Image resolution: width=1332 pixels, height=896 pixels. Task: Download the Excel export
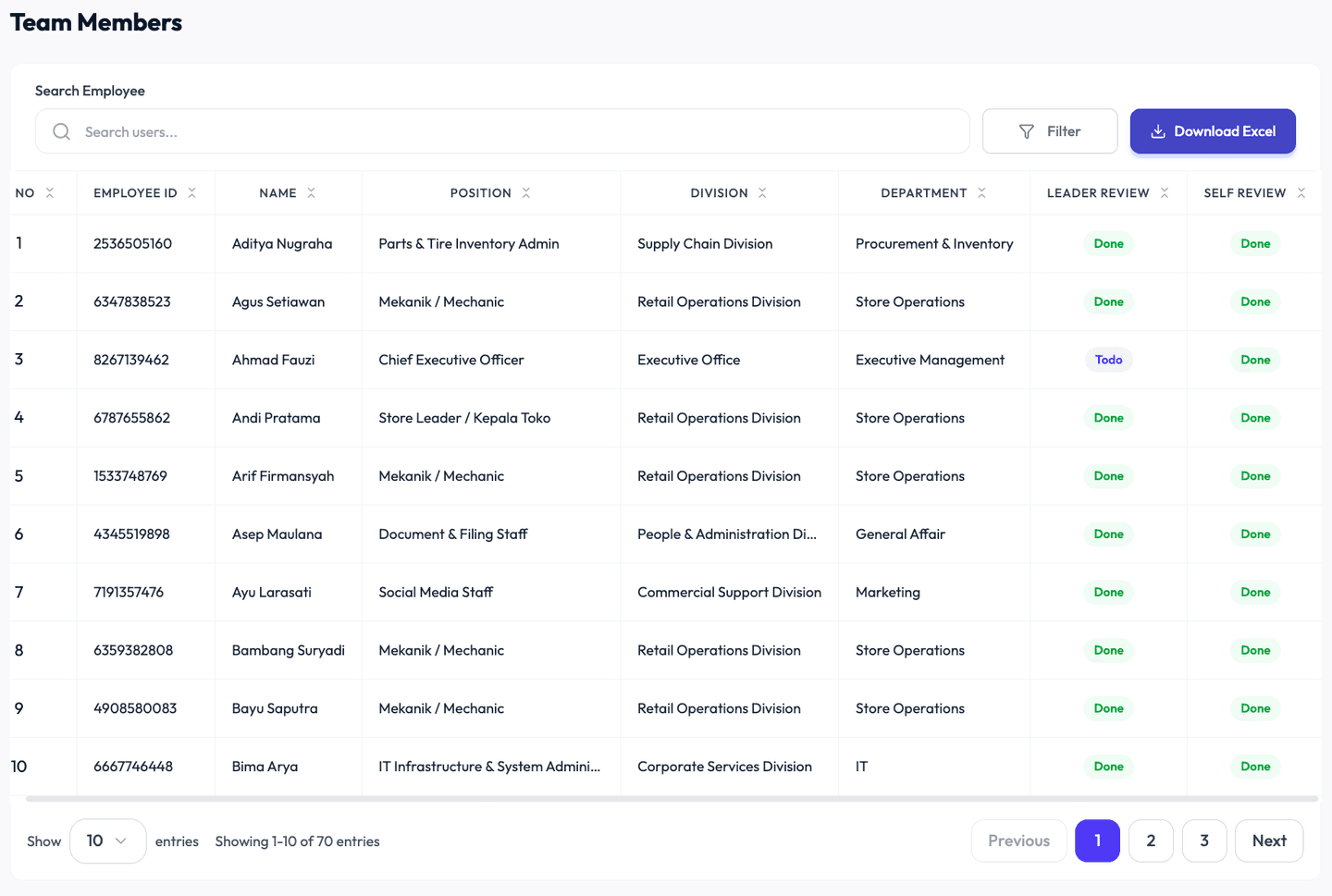coord(1213,131)
